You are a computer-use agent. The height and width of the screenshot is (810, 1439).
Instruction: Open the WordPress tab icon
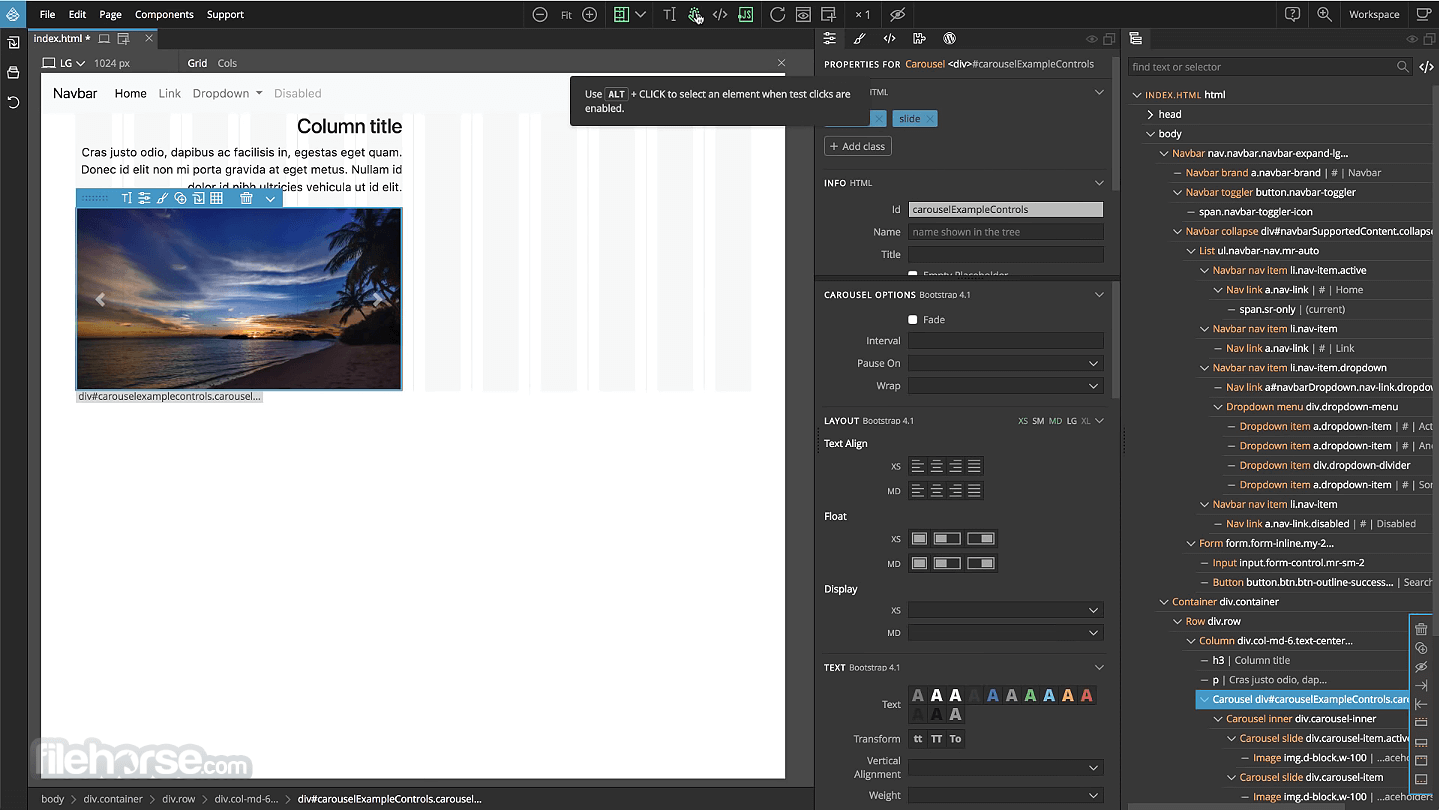click(x=950, y=39)
